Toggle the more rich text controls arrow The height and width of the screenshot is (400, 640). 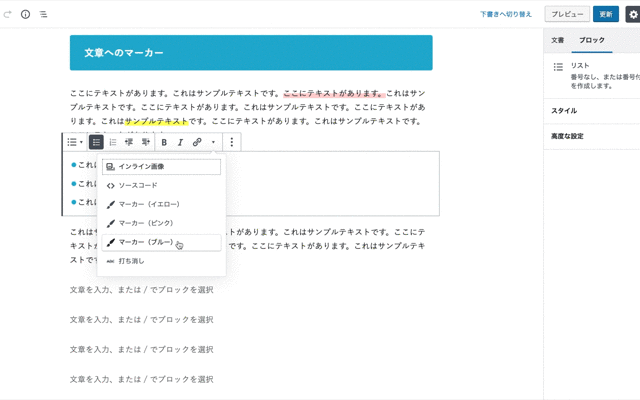(213, 142)
